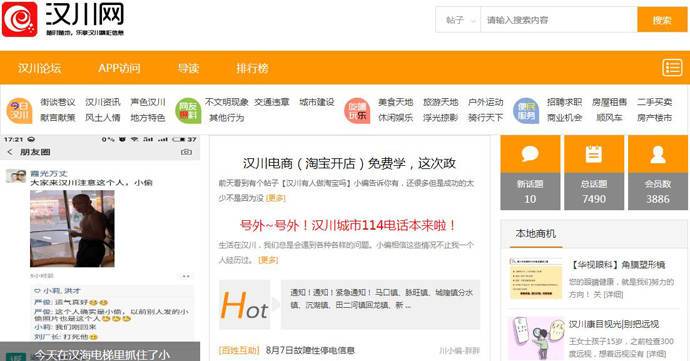
Task: Go to the 汉川资讯 board
Action: click(x=103, y=102)
